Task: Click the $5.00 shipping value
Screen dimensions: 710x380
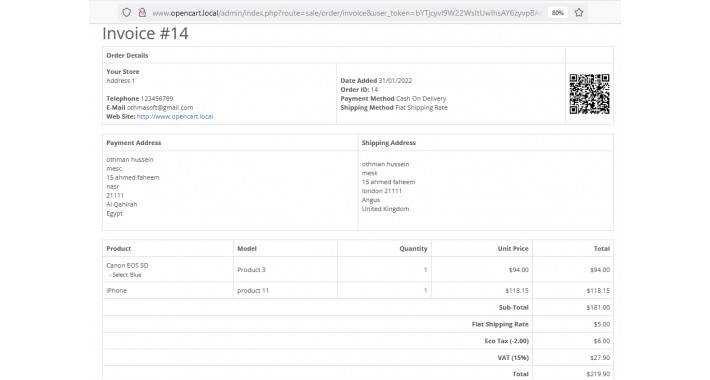Action: [x=602, y=324]
